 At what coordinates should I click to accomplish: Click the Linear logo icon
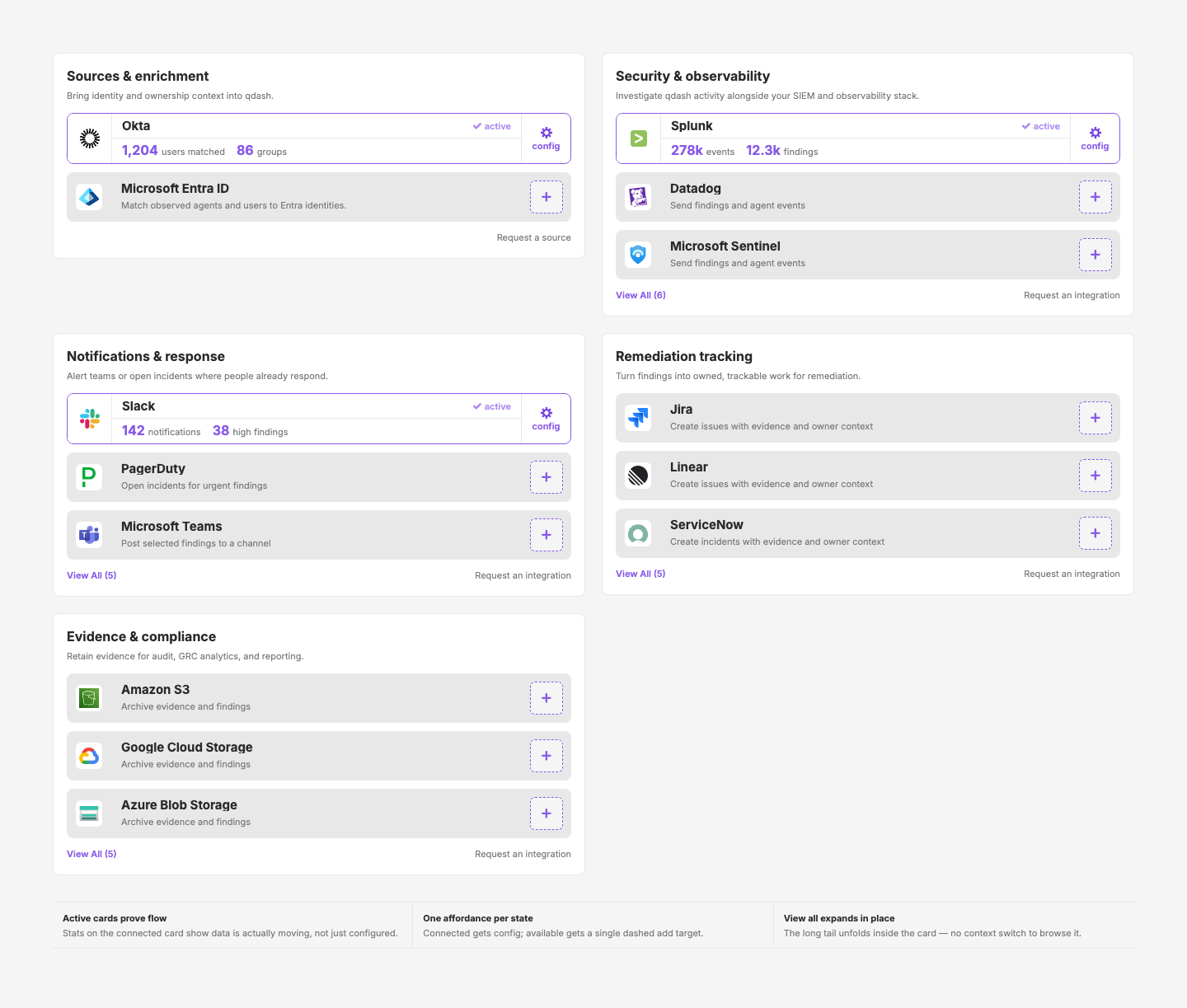pos(638,476)
